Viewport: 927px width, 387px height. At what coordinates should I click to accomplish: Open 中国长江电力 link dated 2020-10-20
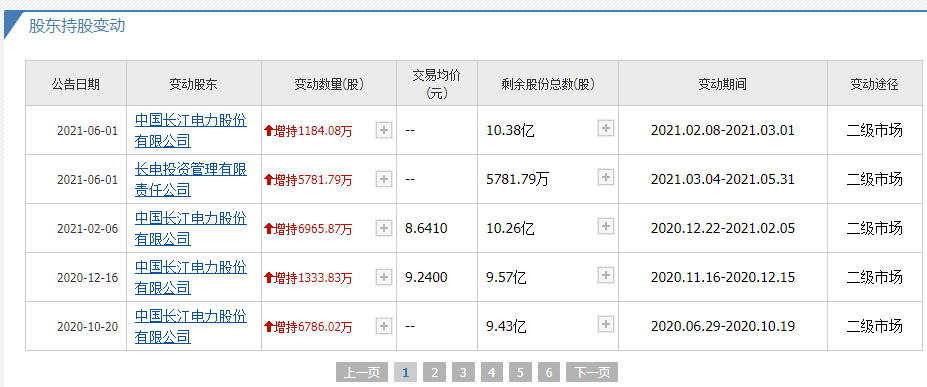coord(191,327)
